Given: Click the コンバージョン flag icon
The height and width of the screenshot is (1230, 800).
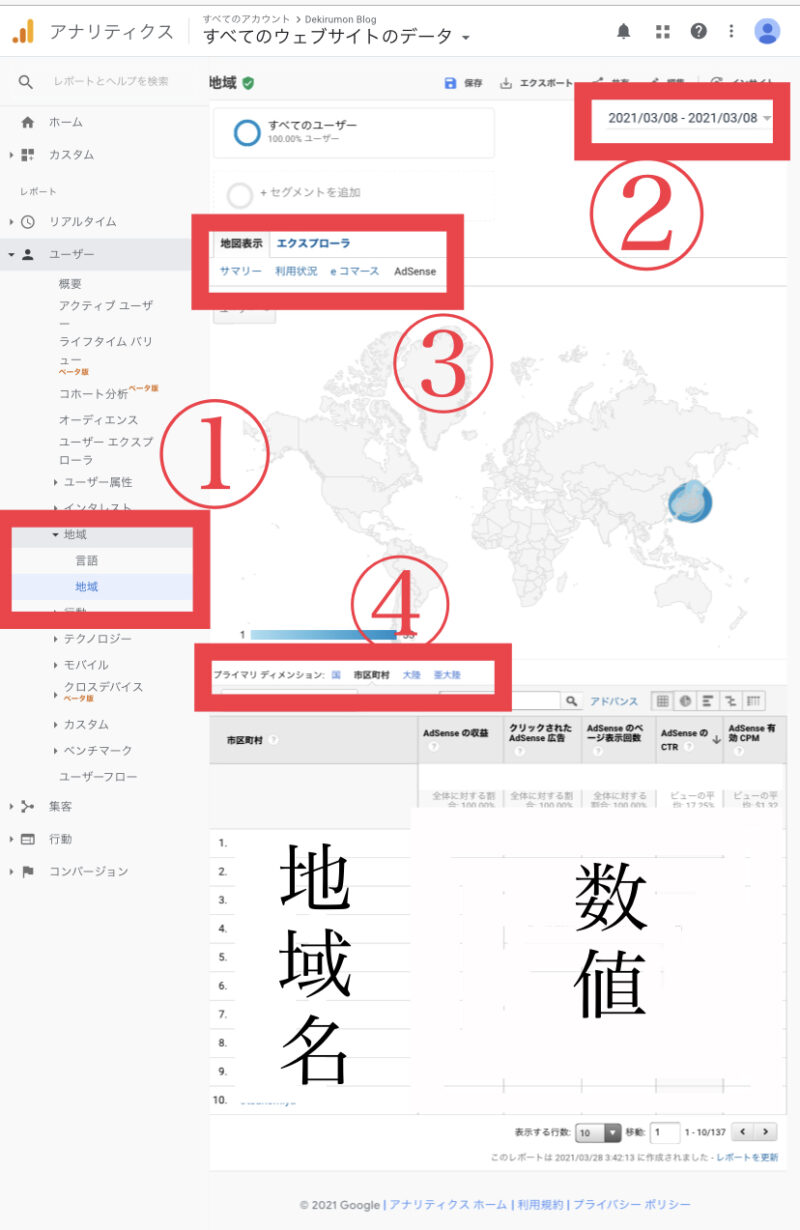Looking at the screenshot, I should tap(27, 871).
